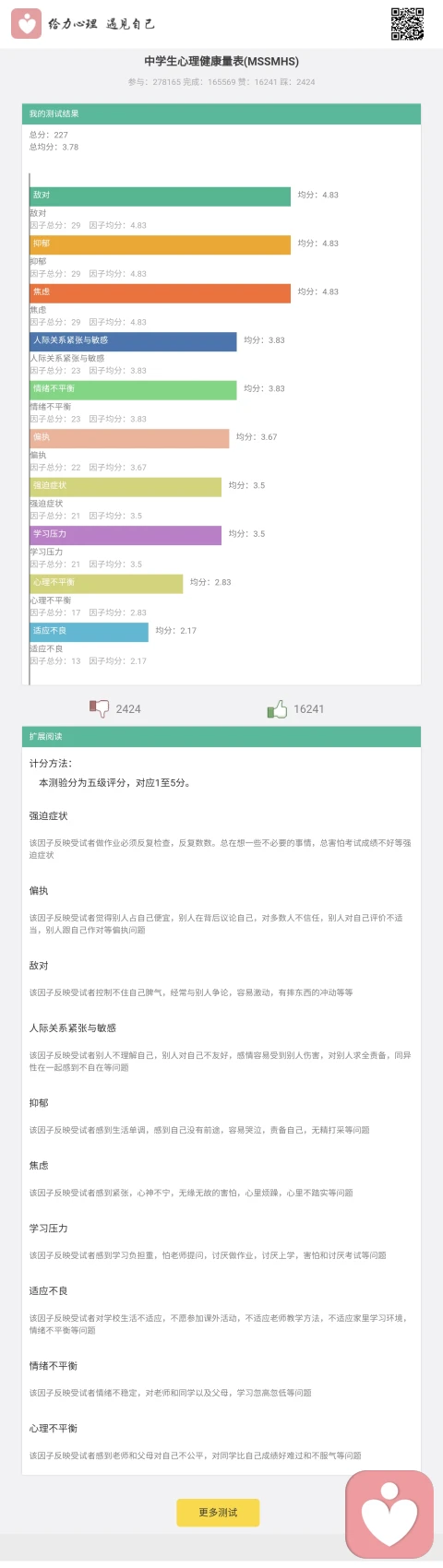Screen dimensions: 443x1568
Task: Select the light green 情绪不平衡 bar
Action: (x=134, y=389)
